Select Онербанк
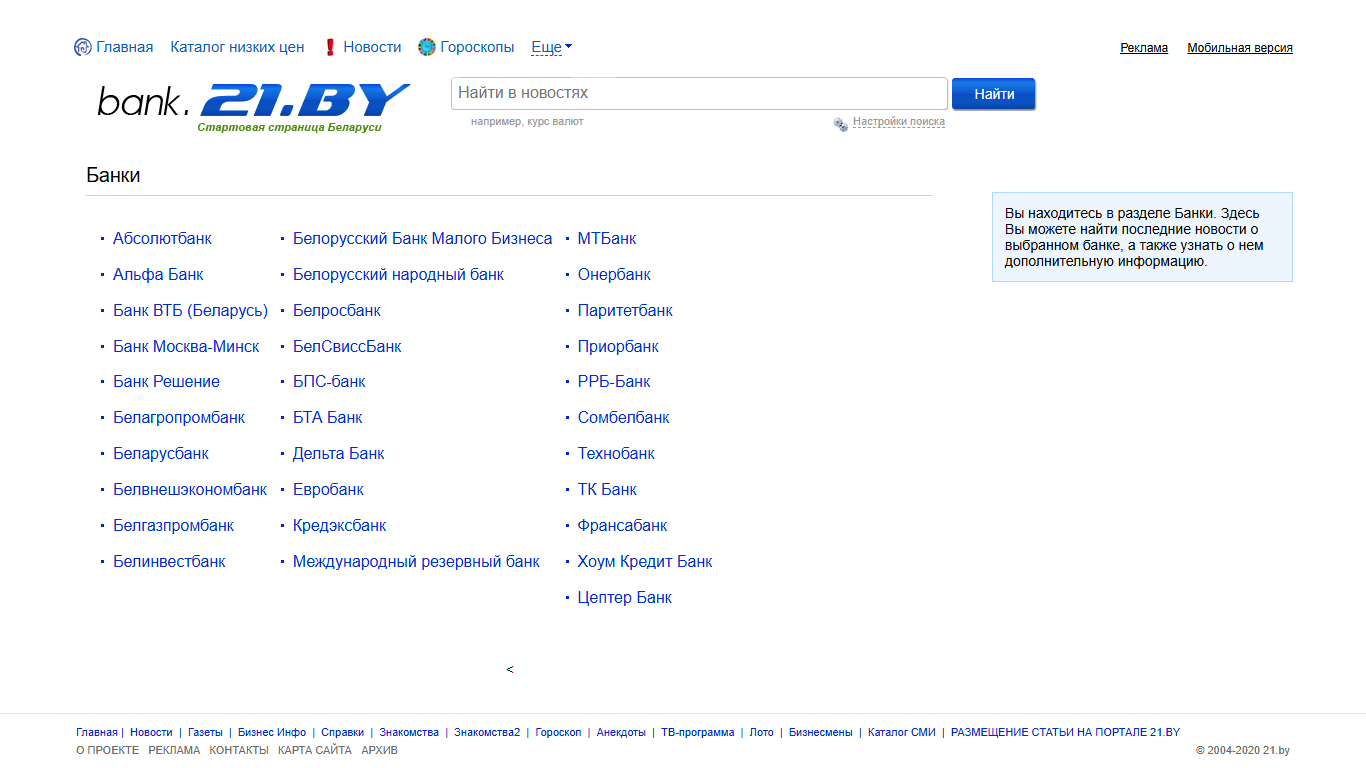Image resolution: width=1366 pixels, height=768 pixels. 614,275
